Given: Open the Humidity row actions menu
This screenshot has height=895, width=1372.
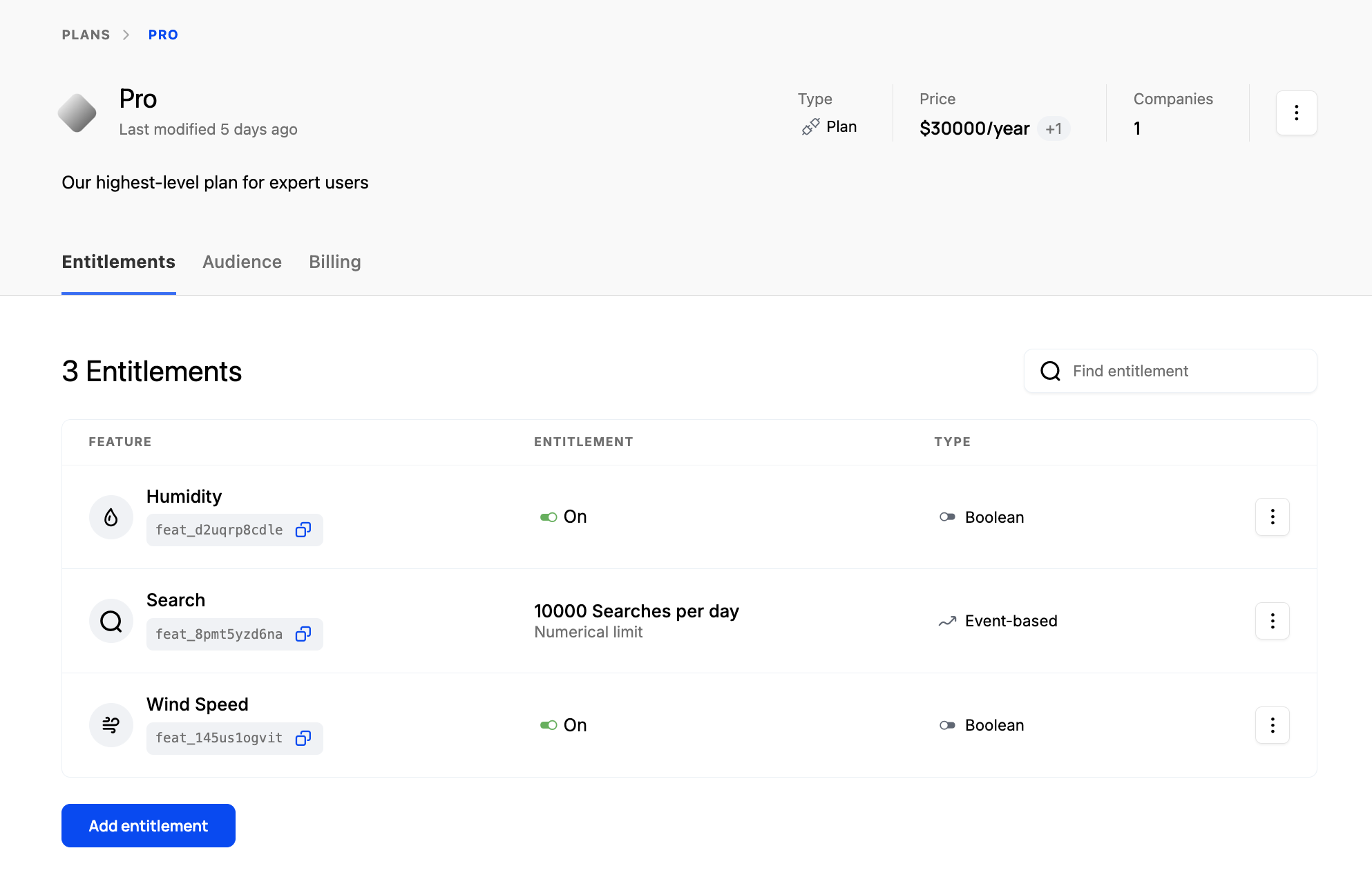Looking at the screenshot, I should point(1272,517).
